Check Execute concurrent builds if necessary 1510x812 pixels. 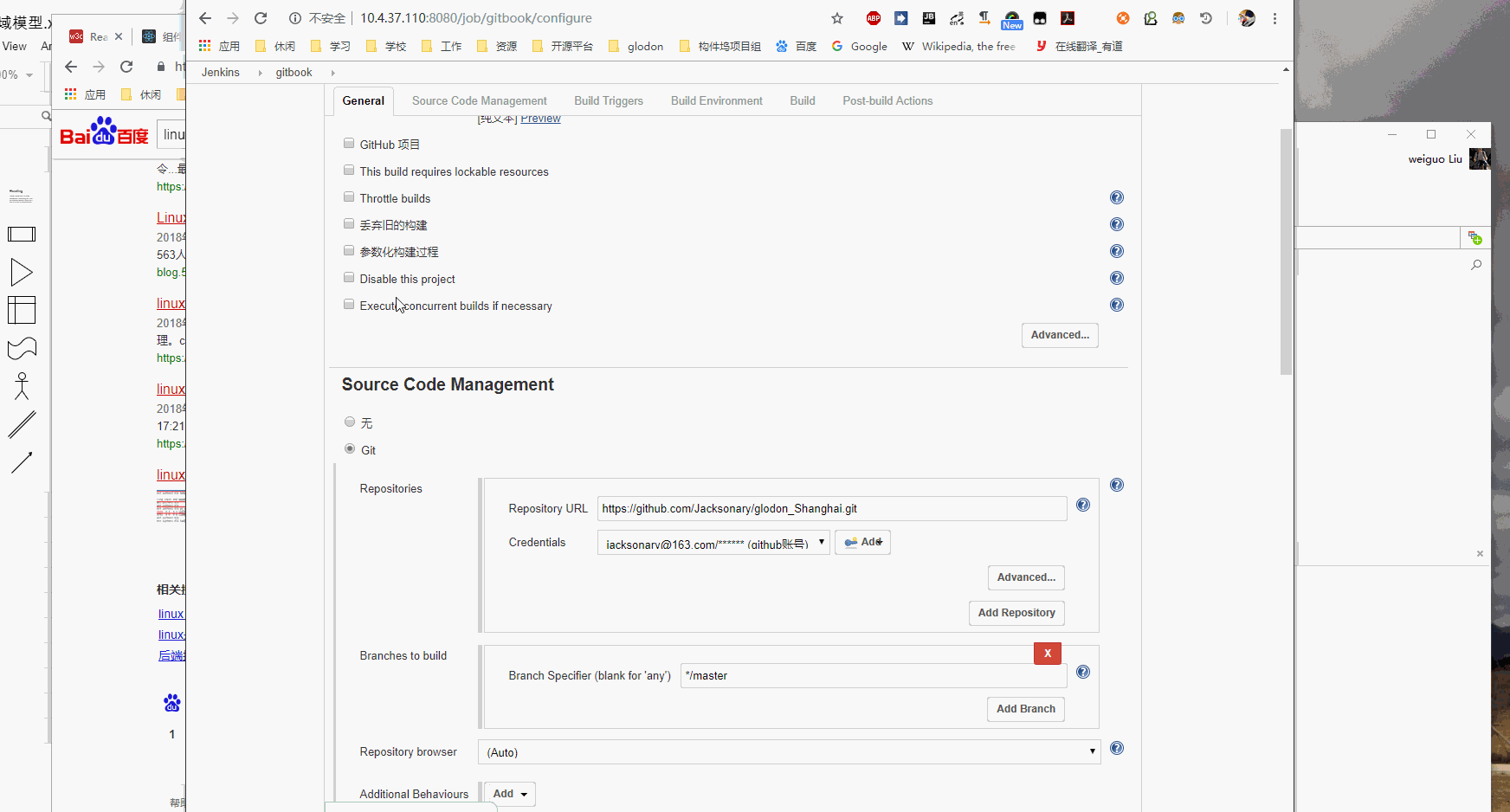[x=349, y=305]
